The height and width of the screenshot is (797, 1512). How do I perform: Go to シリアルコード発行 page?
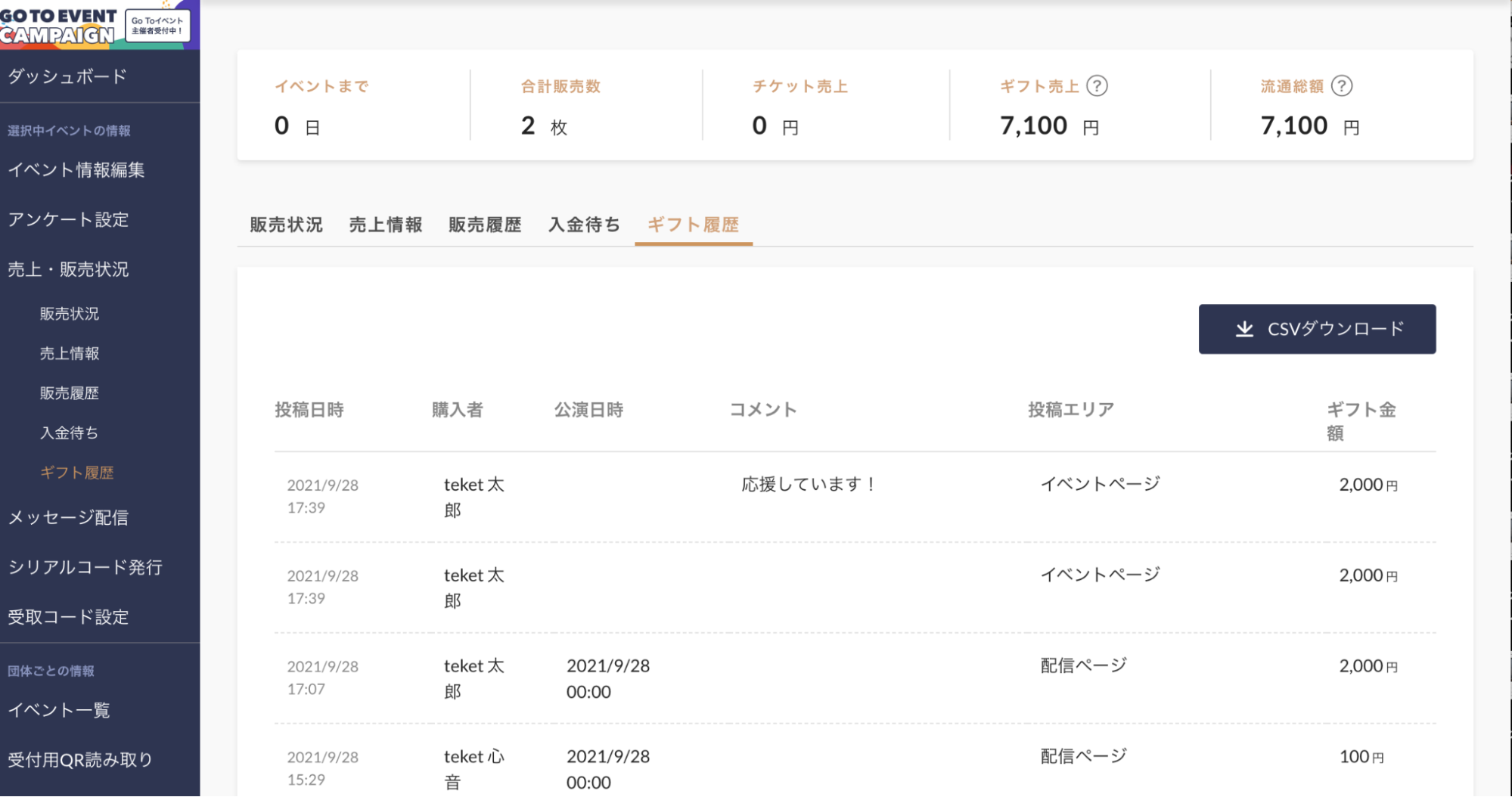pos(85,567)
